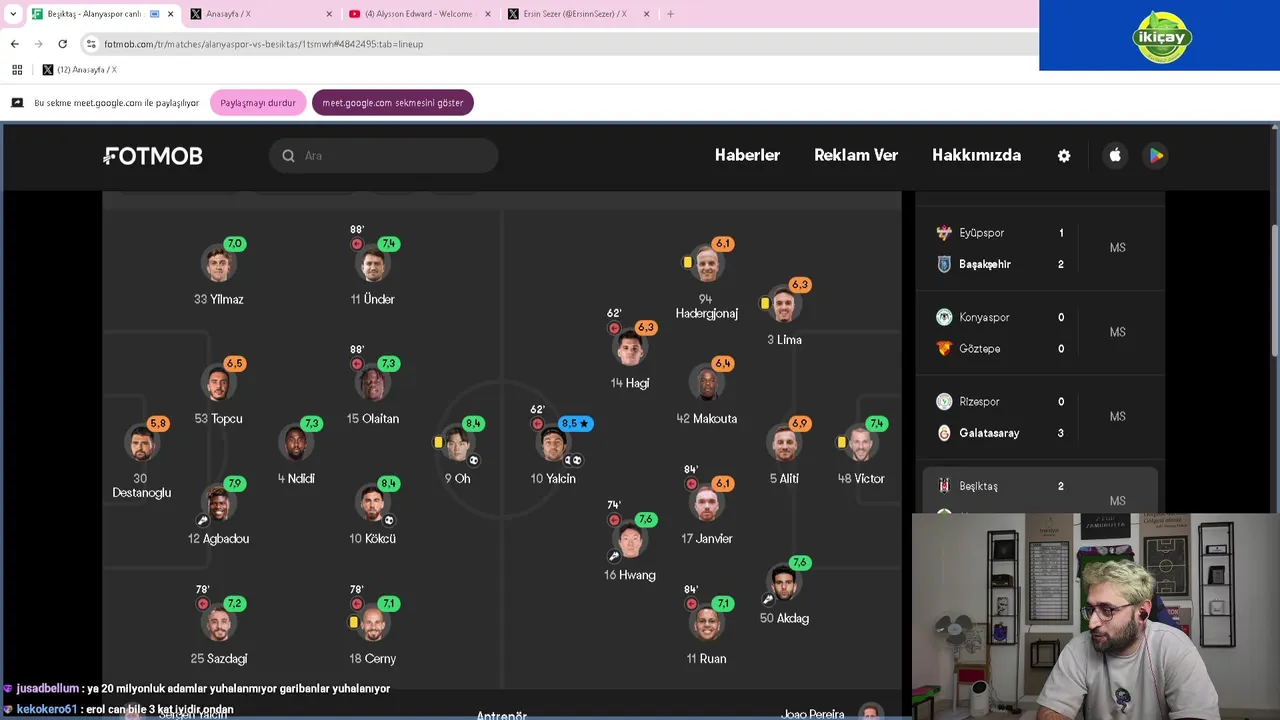Open new browser tab
The image size is (1280, 720).
[670, 14]
